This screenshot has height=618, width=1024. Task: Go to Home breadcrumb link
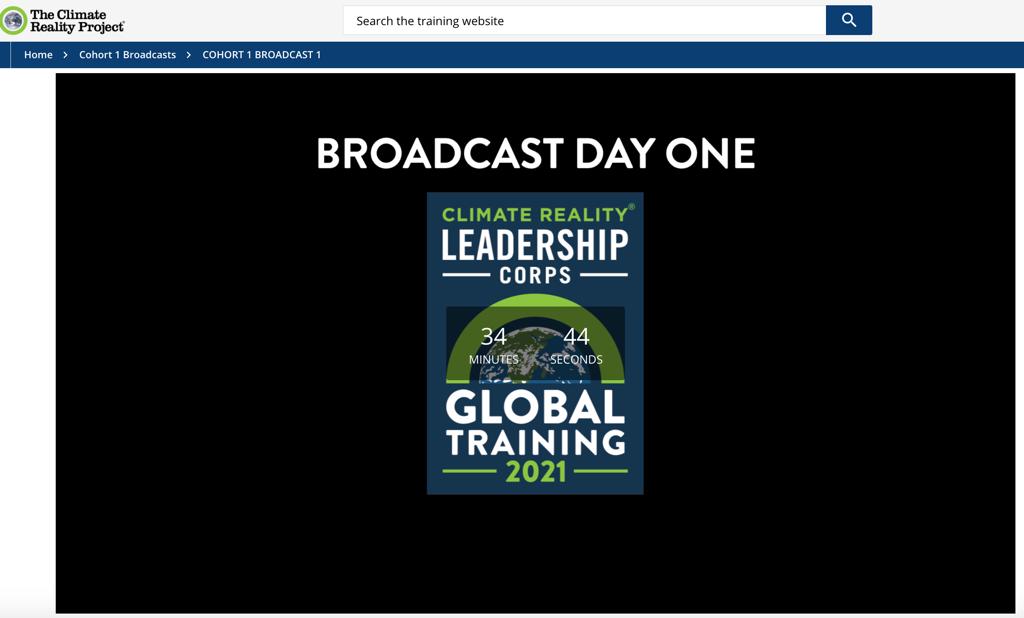click(38, 55)
